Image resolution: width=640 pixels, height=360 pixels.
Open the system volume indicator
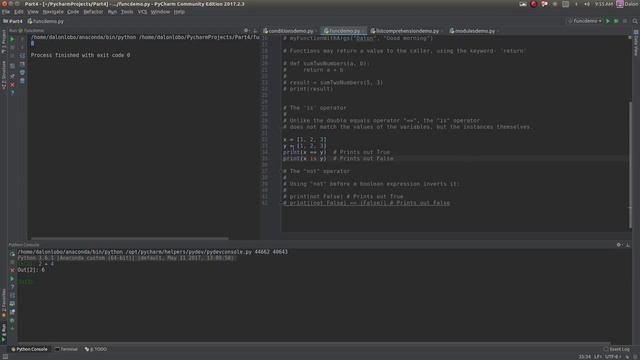pos(587,4)
